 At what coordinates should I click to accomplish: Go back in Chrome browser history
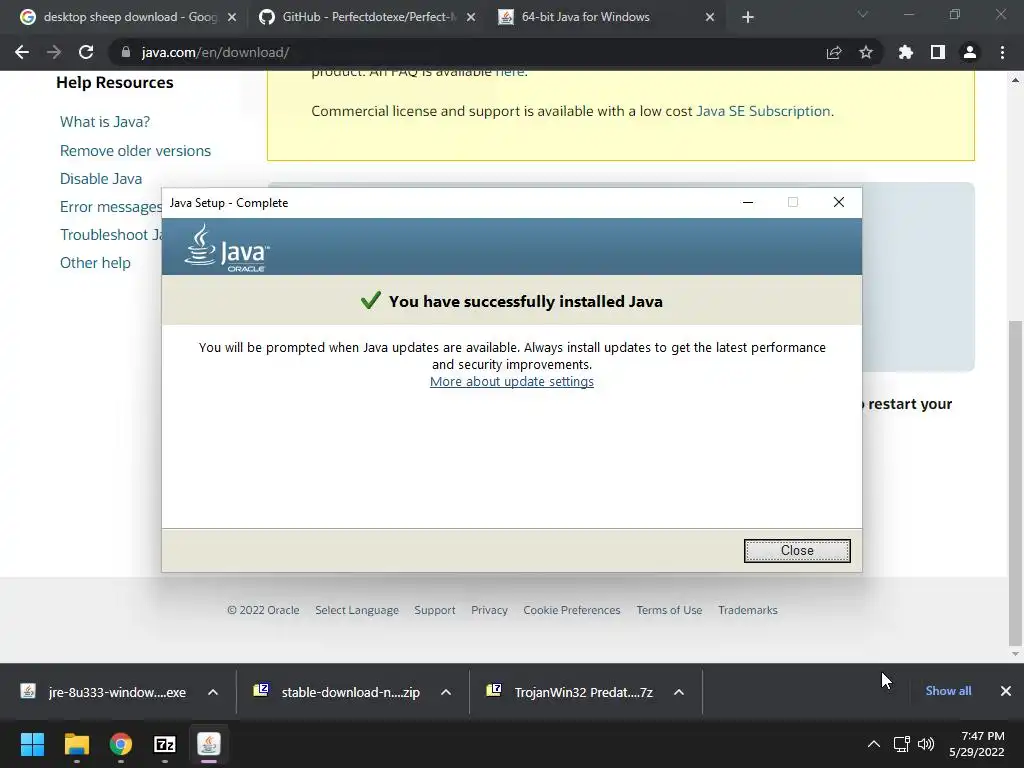22,52
